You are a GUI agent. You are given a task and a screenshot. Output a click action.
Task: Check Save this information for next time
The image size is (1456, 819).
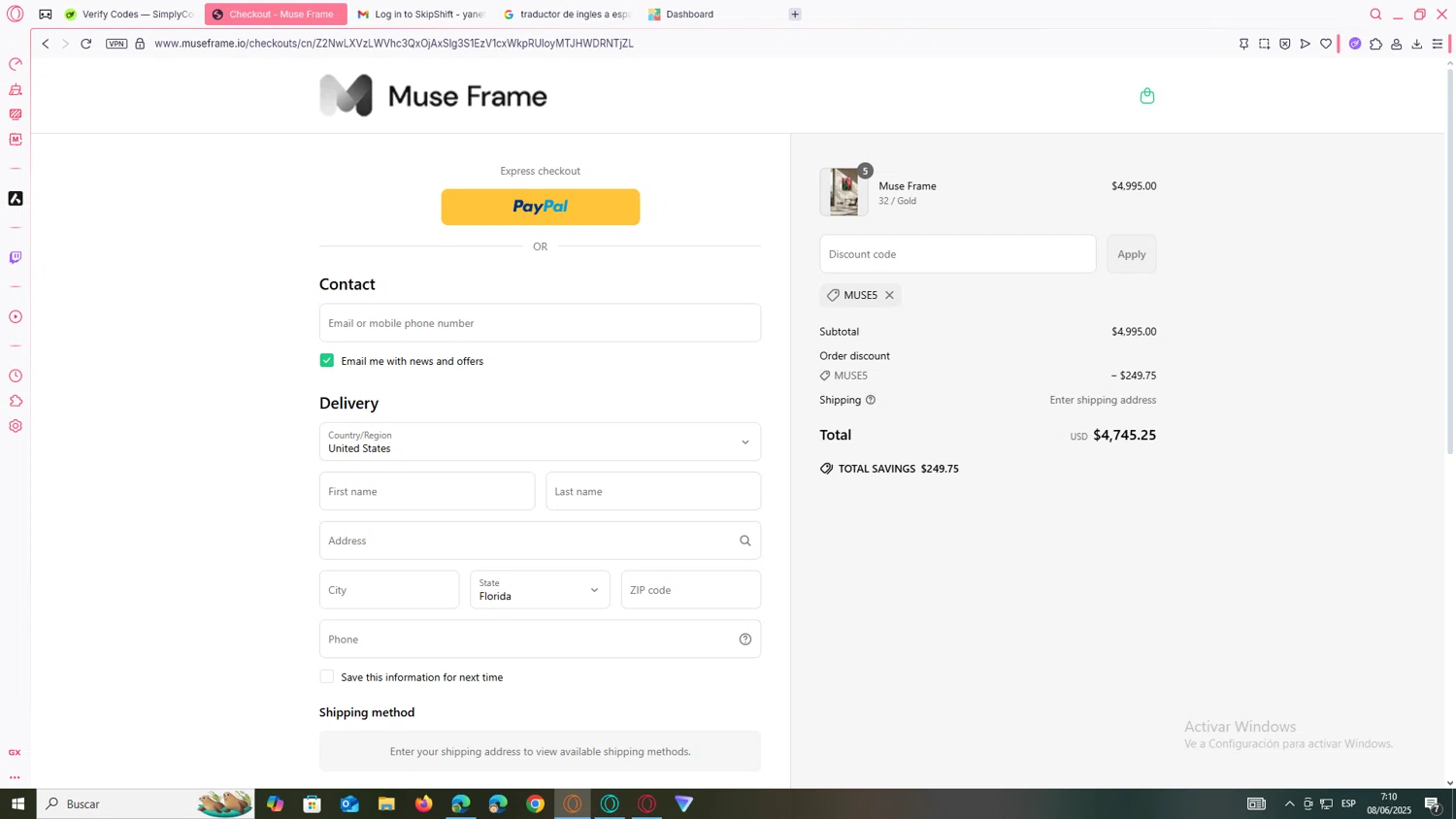[327, 676]
